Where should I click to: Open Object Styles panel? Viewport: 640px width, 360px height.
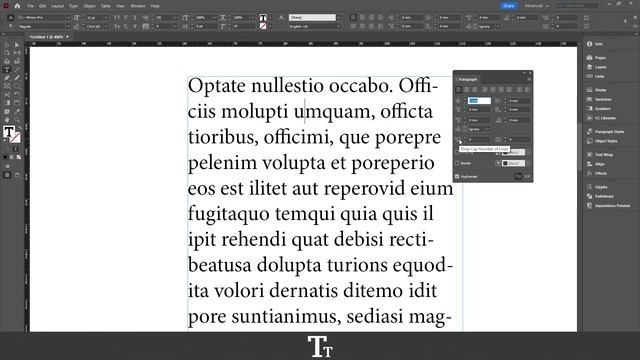(602, 141)
